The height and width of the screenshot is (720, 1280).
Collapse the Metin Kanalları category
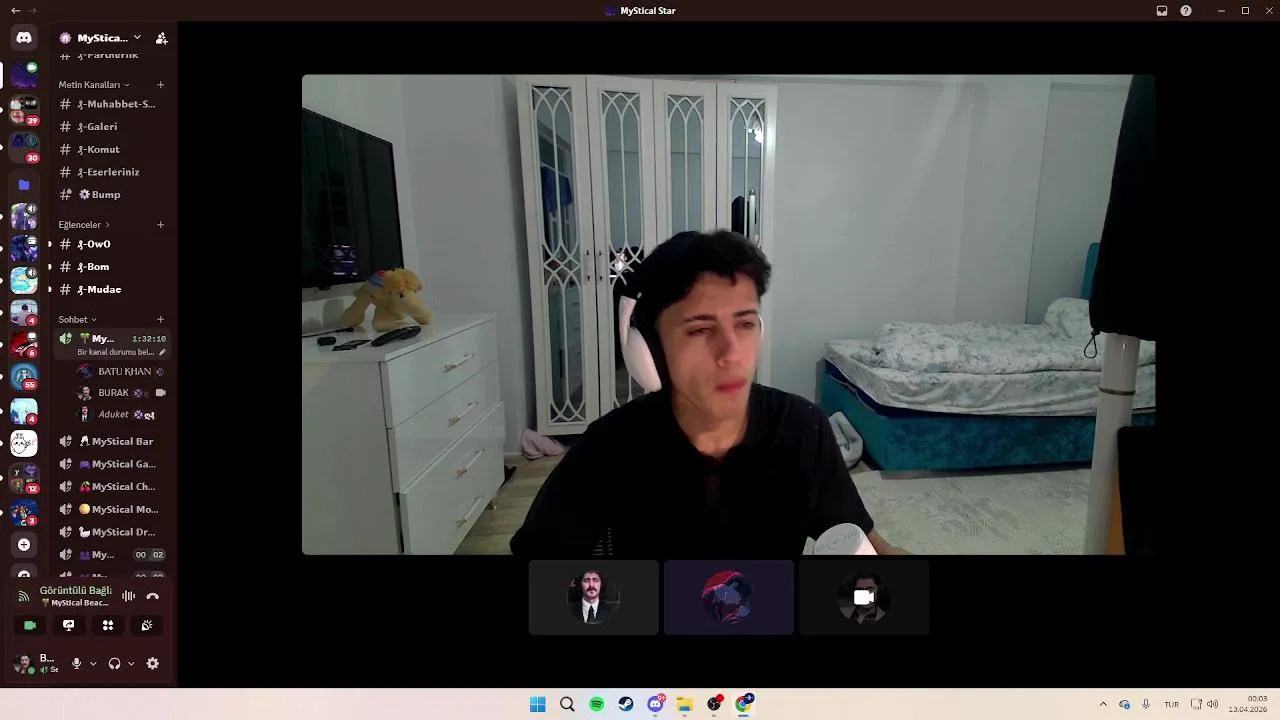(94, 85)
